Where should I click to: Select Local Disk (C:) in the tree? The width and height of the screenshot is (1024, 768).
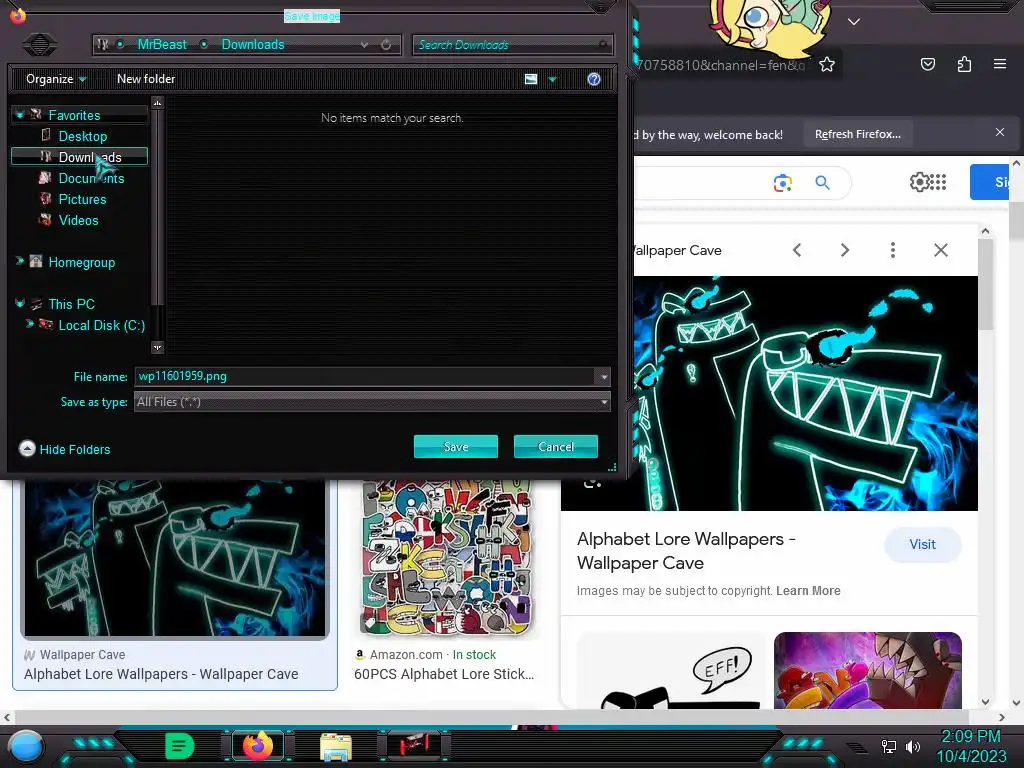pos(101,325)
